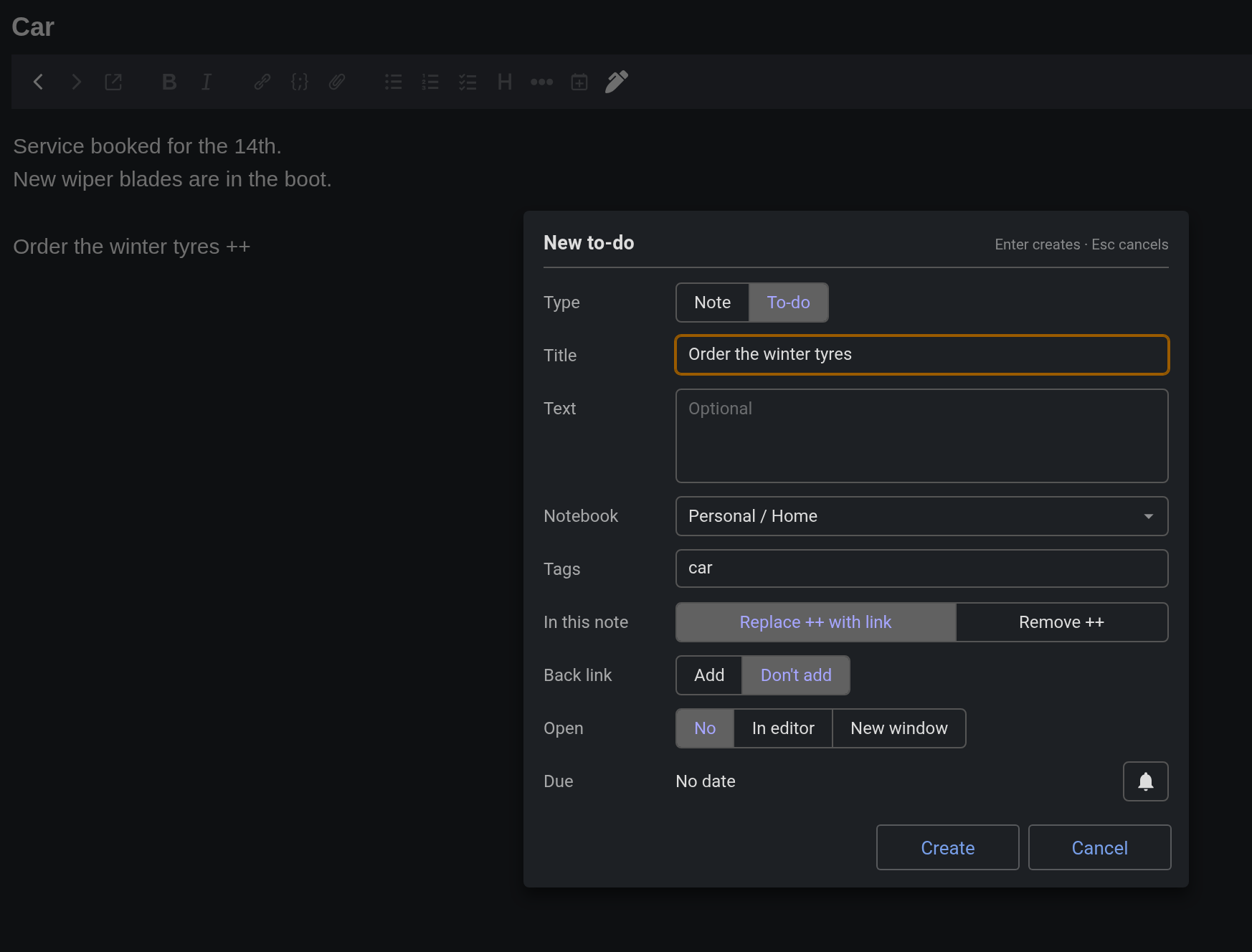Image resolution: width=1252 pixels, height=952 pixels.
Task: Toggle editors with the pencil icon
Action: pyautogui.click(x=617, y=82)
